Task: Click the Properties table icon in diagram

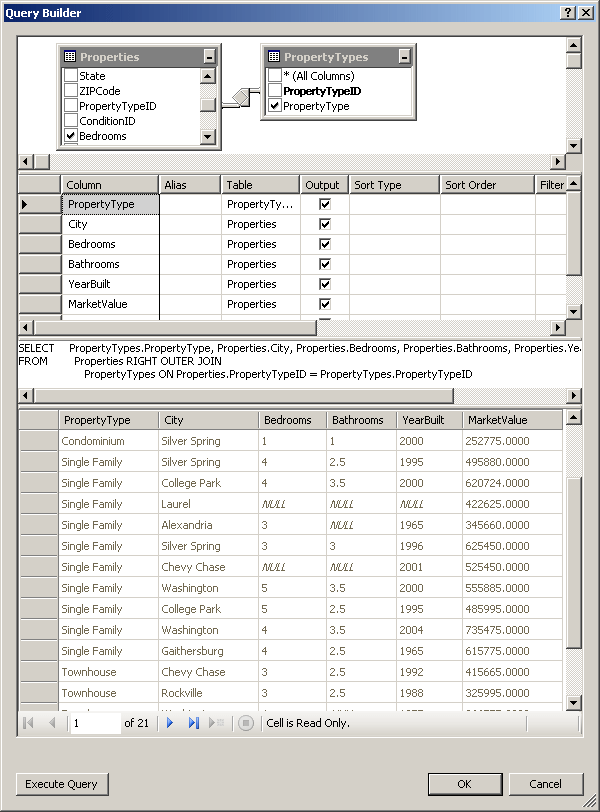Action: [x=70, y=56]
